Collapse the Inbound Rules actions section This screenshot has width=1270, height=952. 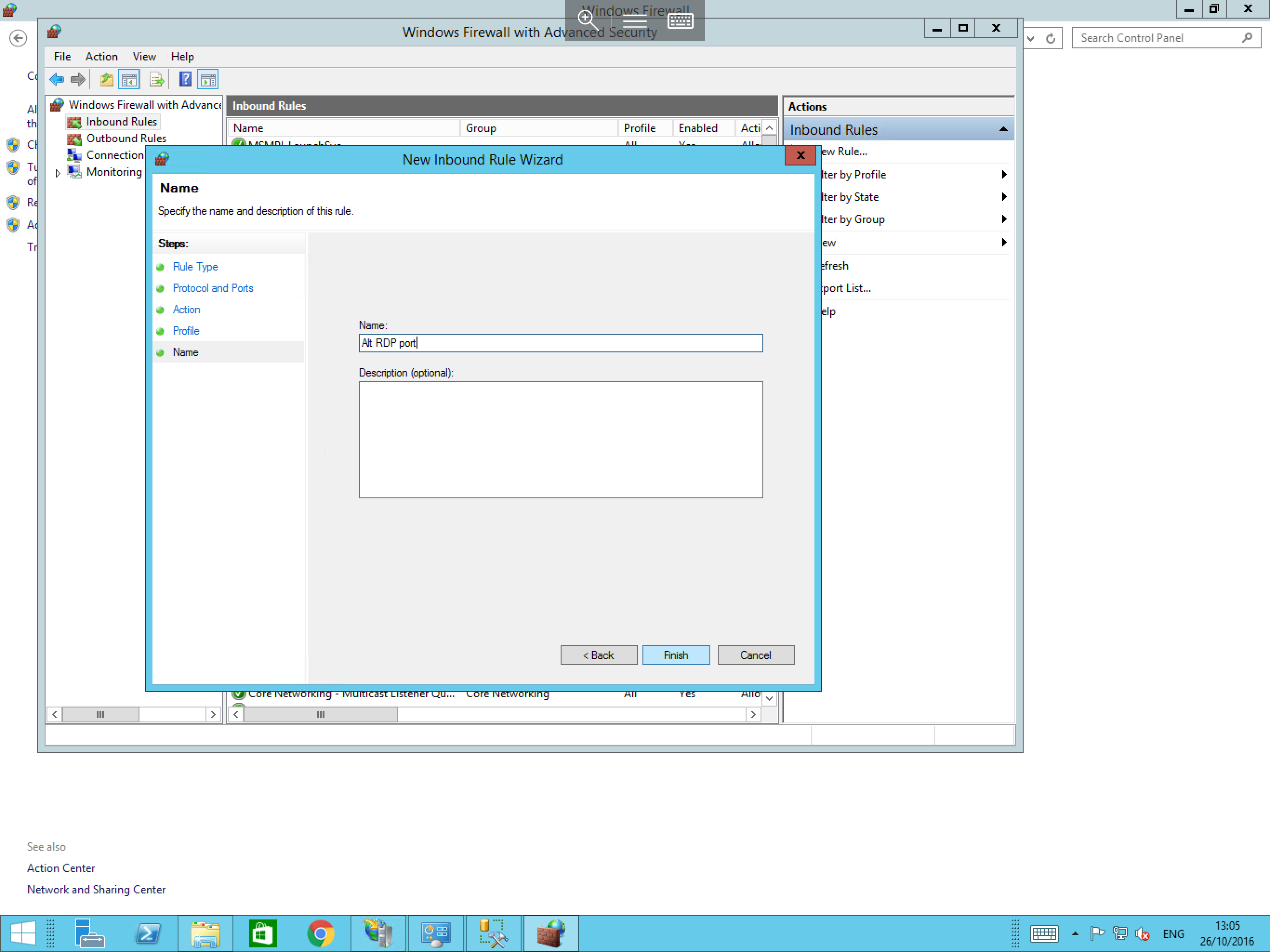click(x=1003, y=129)
